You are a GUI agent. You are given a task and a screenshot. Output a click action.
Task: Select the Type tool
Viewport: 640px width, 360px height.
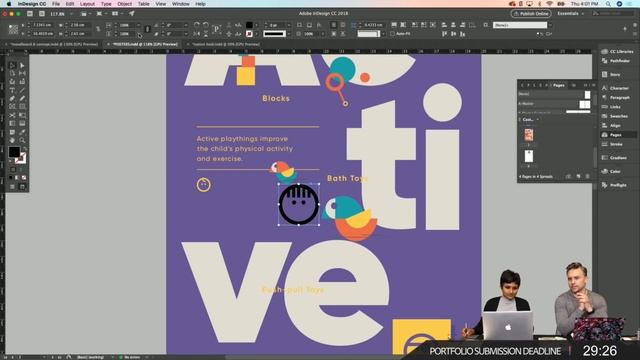[12, 90]
